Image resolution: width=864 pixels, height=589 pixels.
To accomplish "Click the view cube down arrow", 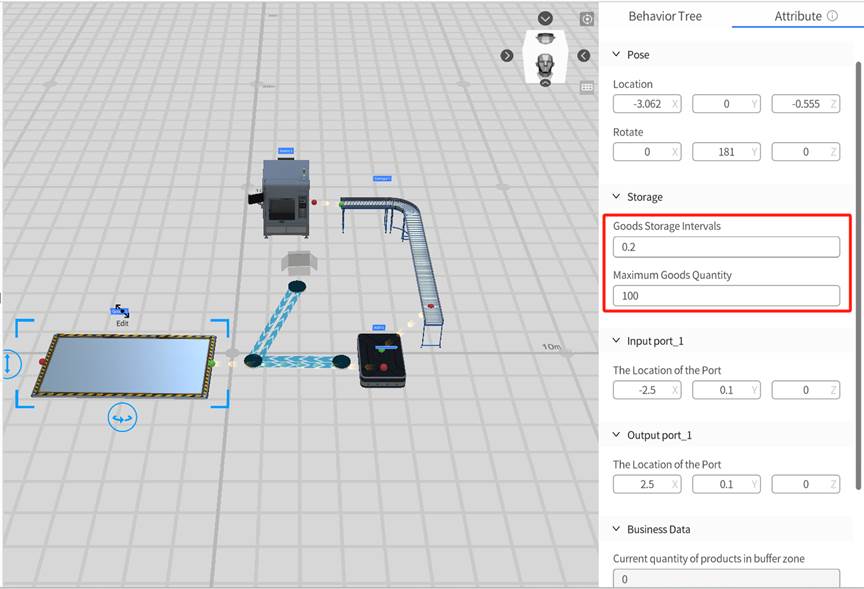I will click(x=545, y=19).
